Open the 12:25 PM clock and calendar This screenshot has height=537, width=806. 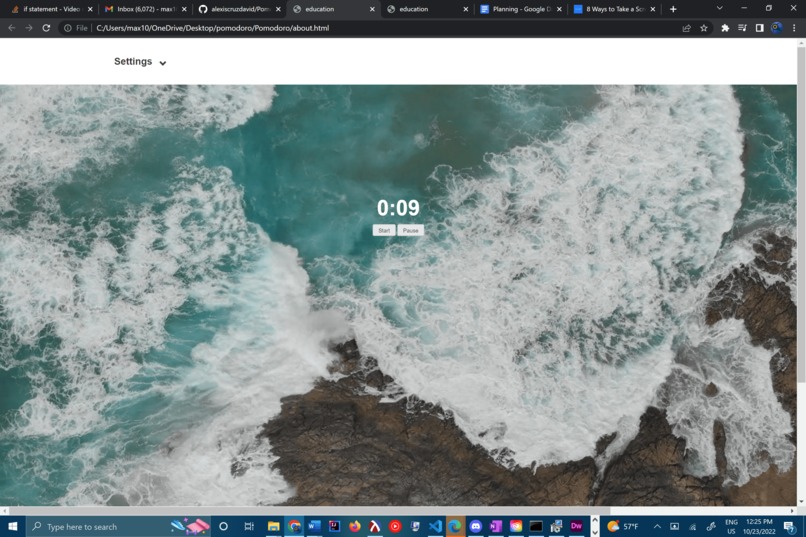pyautogui.click(x=759, y=526)
